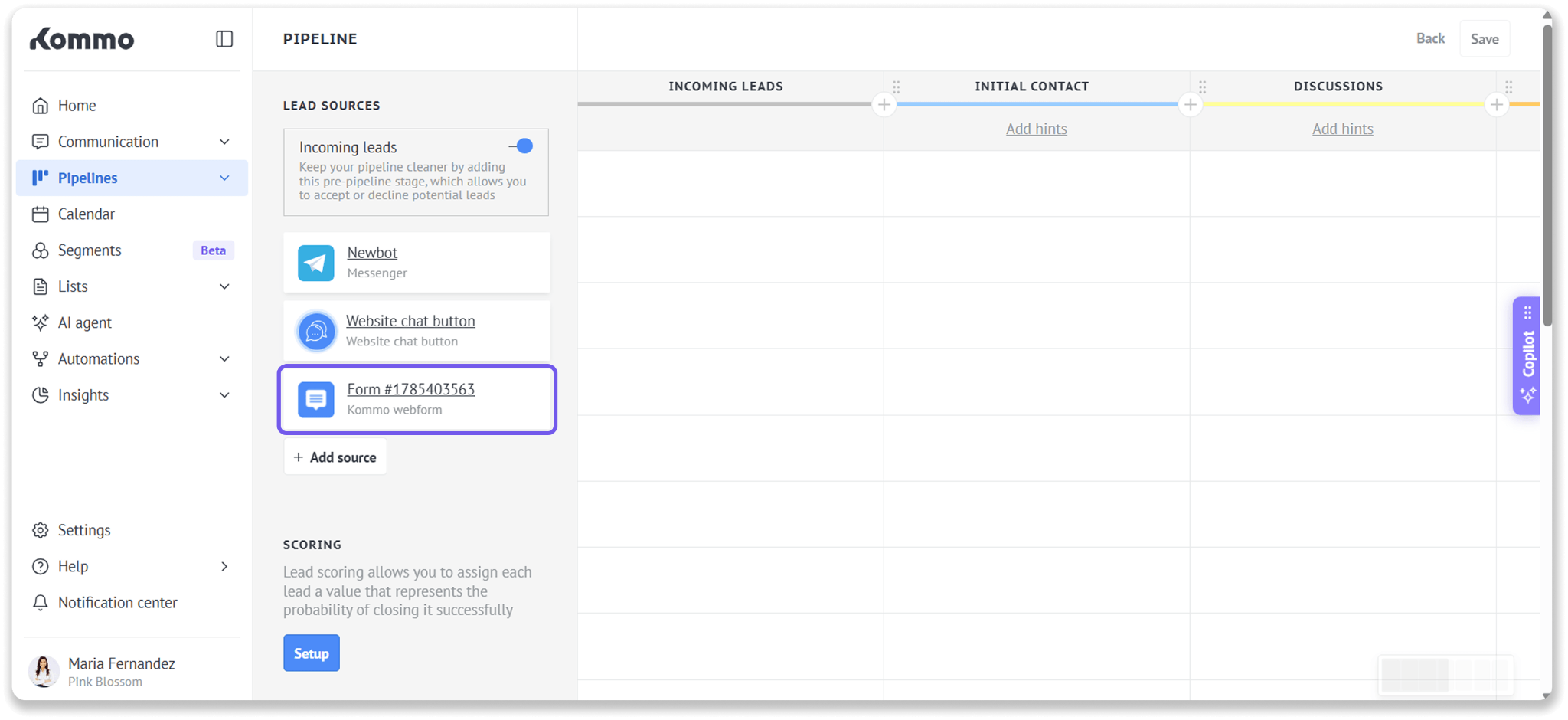Collapse the sidebar panel icon
Image resolution: width=1568 pixels, height=720 pixels.
click(x=224, y=39)
